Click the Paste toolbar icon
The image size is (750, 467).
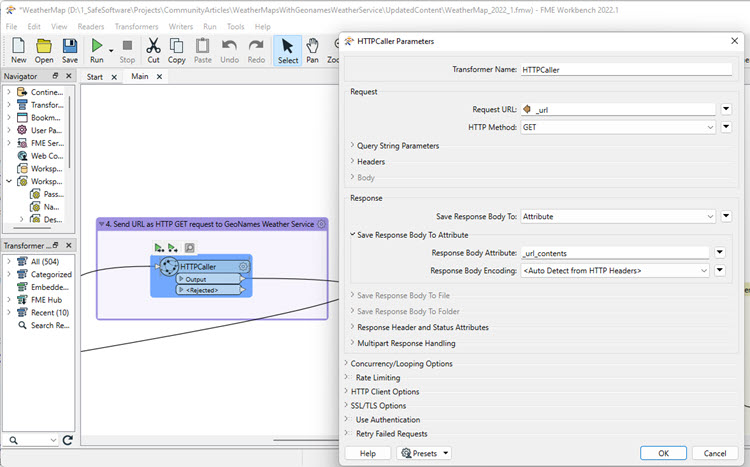coord(203,50)
